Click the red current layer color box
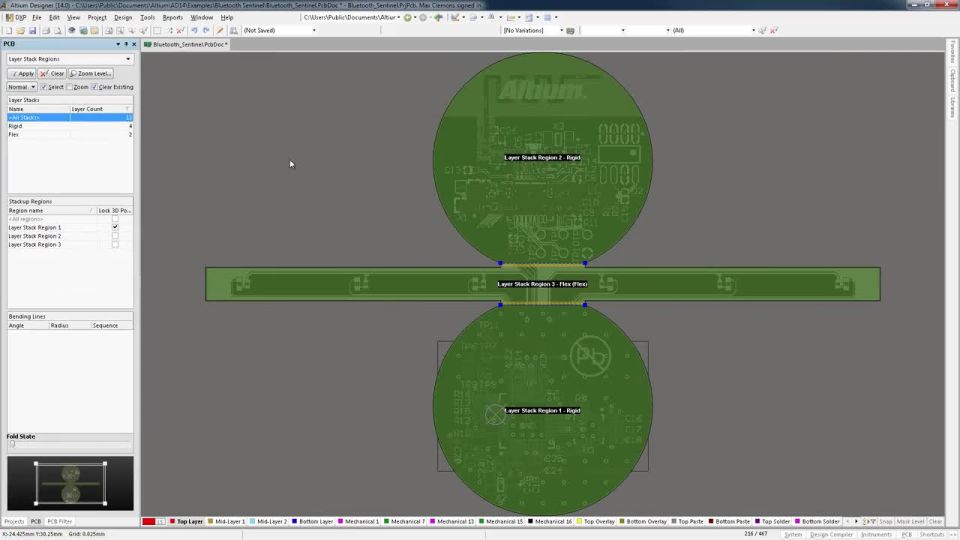Viewport: 960px width, 540px height. point(149,522)
